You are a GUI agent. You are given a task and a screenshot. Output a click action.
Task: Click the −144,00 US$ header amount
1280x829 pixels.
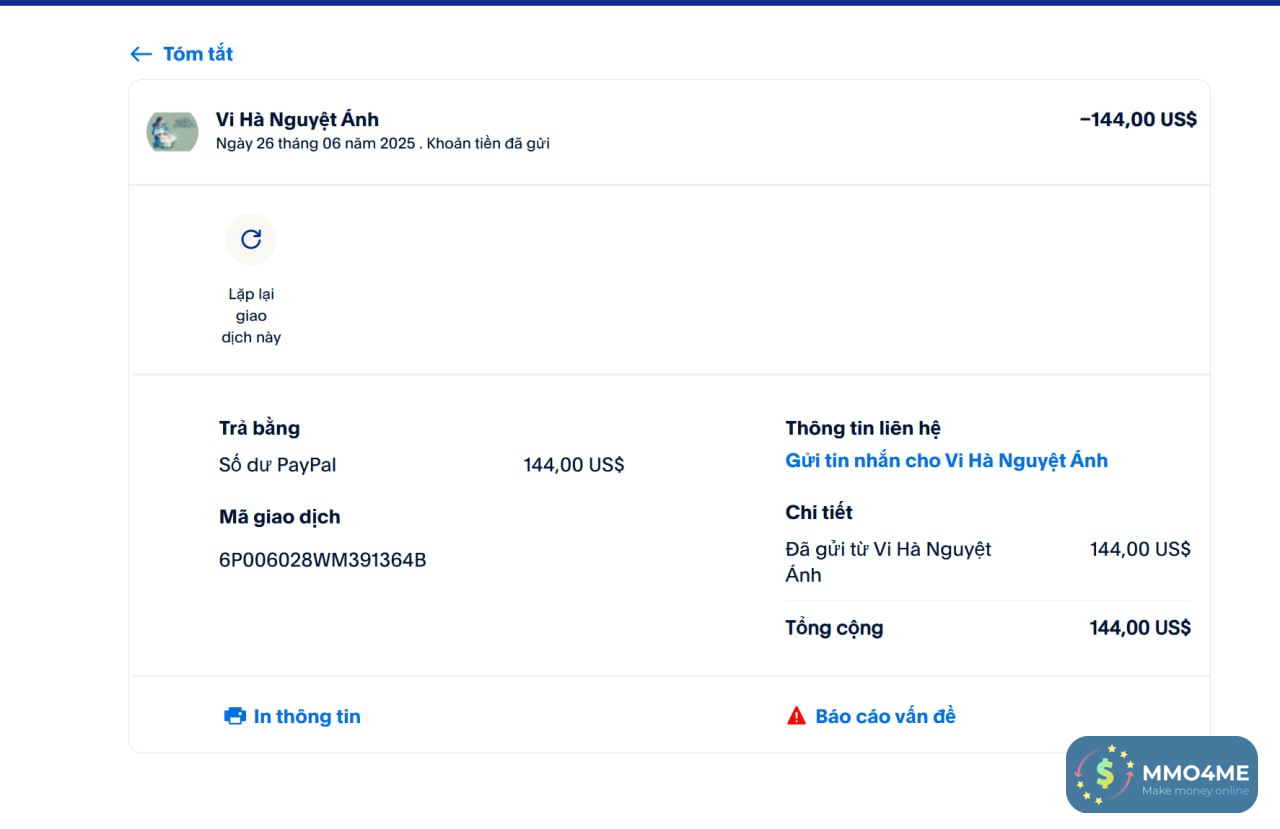tap(1138, 120)
